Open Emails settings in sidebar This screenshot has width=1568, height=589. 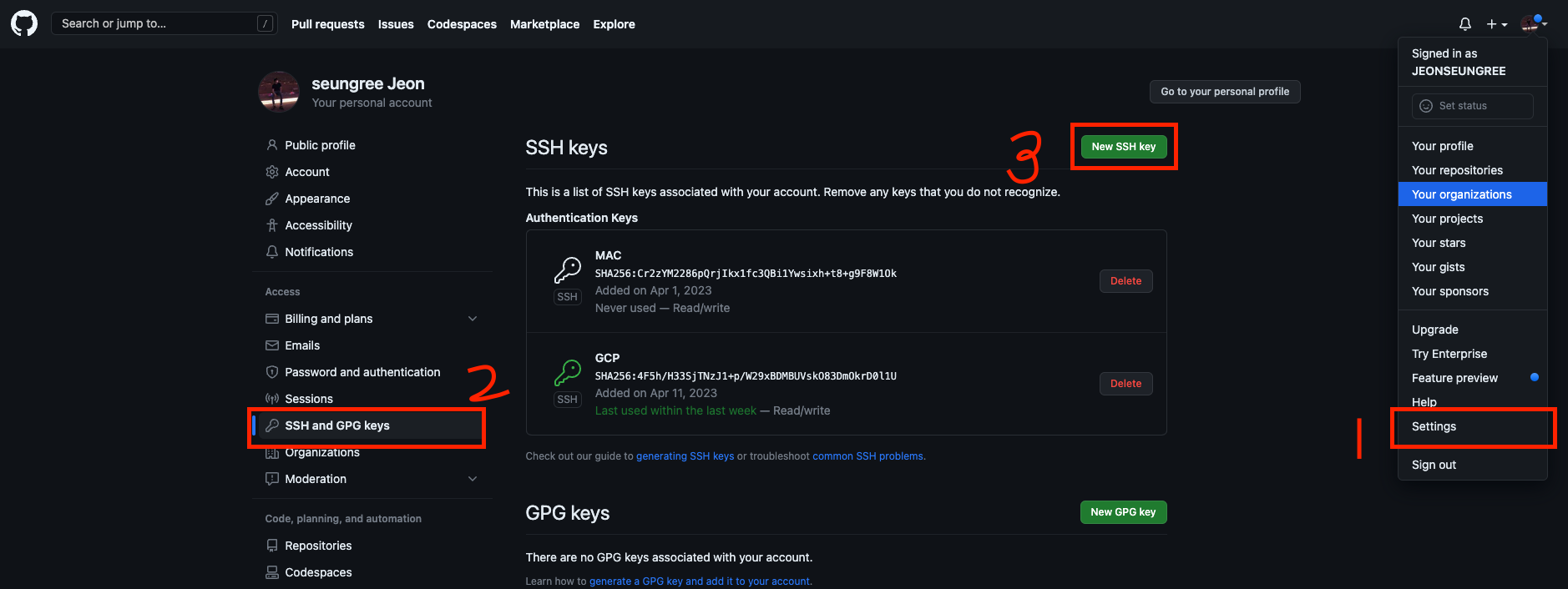coord(372,345)
